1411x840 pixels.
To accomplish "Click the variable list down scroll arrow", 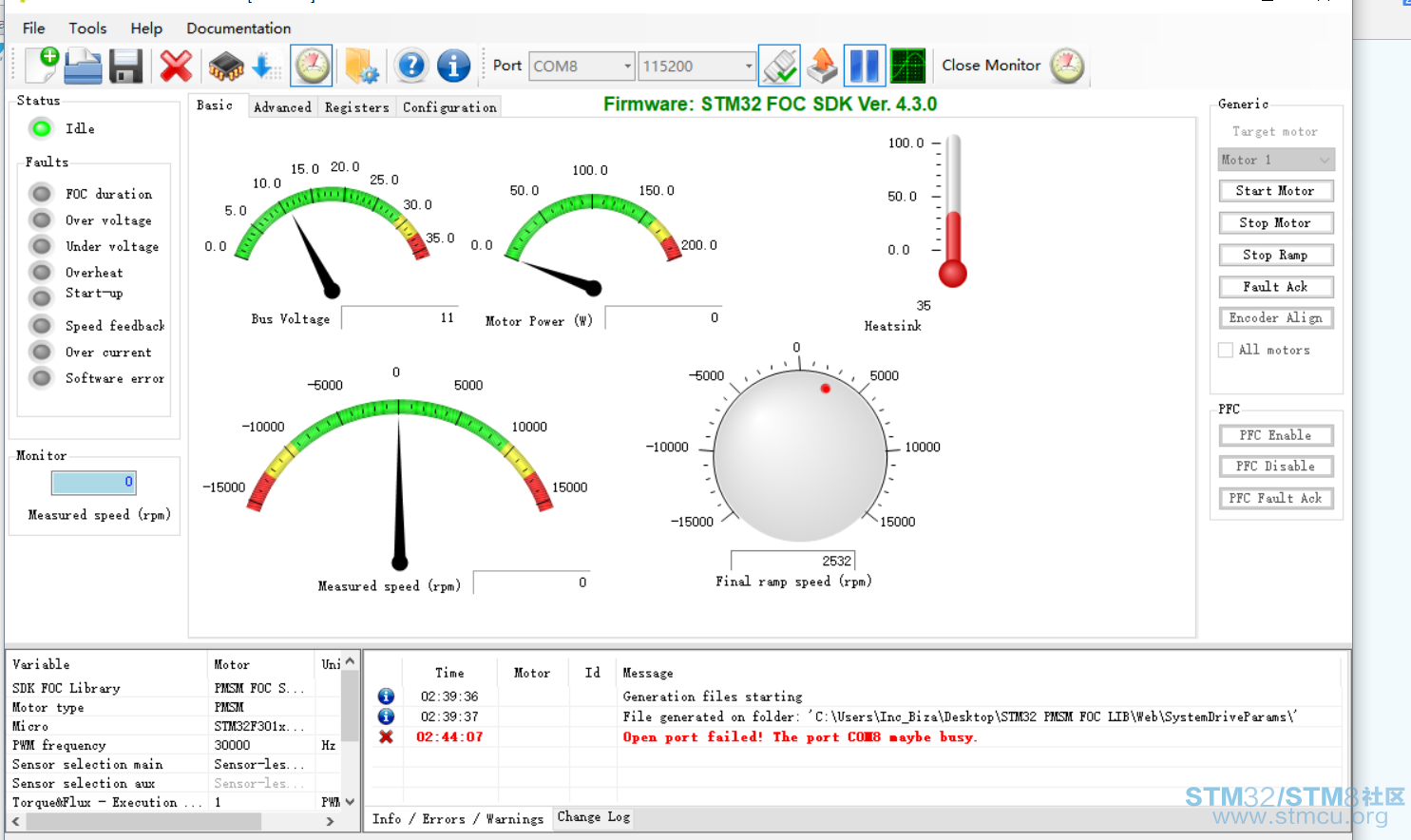I will tap(351, 802).
